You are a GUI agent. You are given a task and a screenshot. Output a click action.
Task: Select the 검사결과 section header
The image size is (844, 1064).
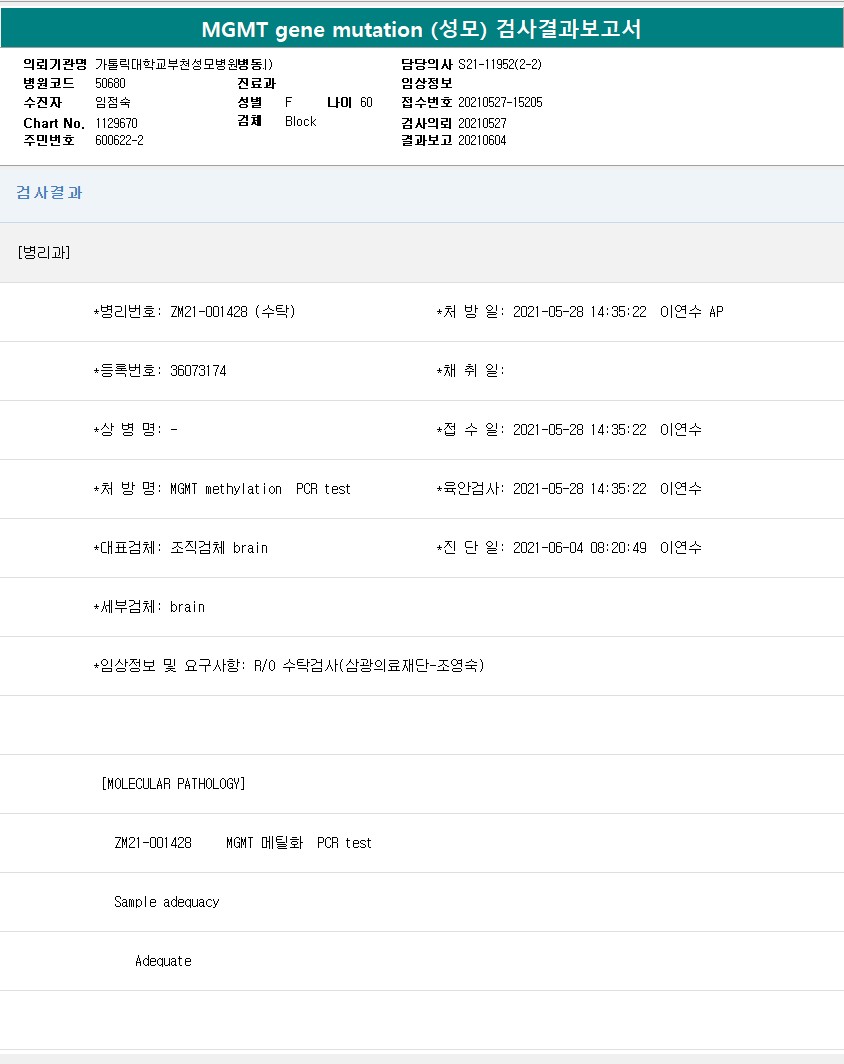click(x=49, y=193)
